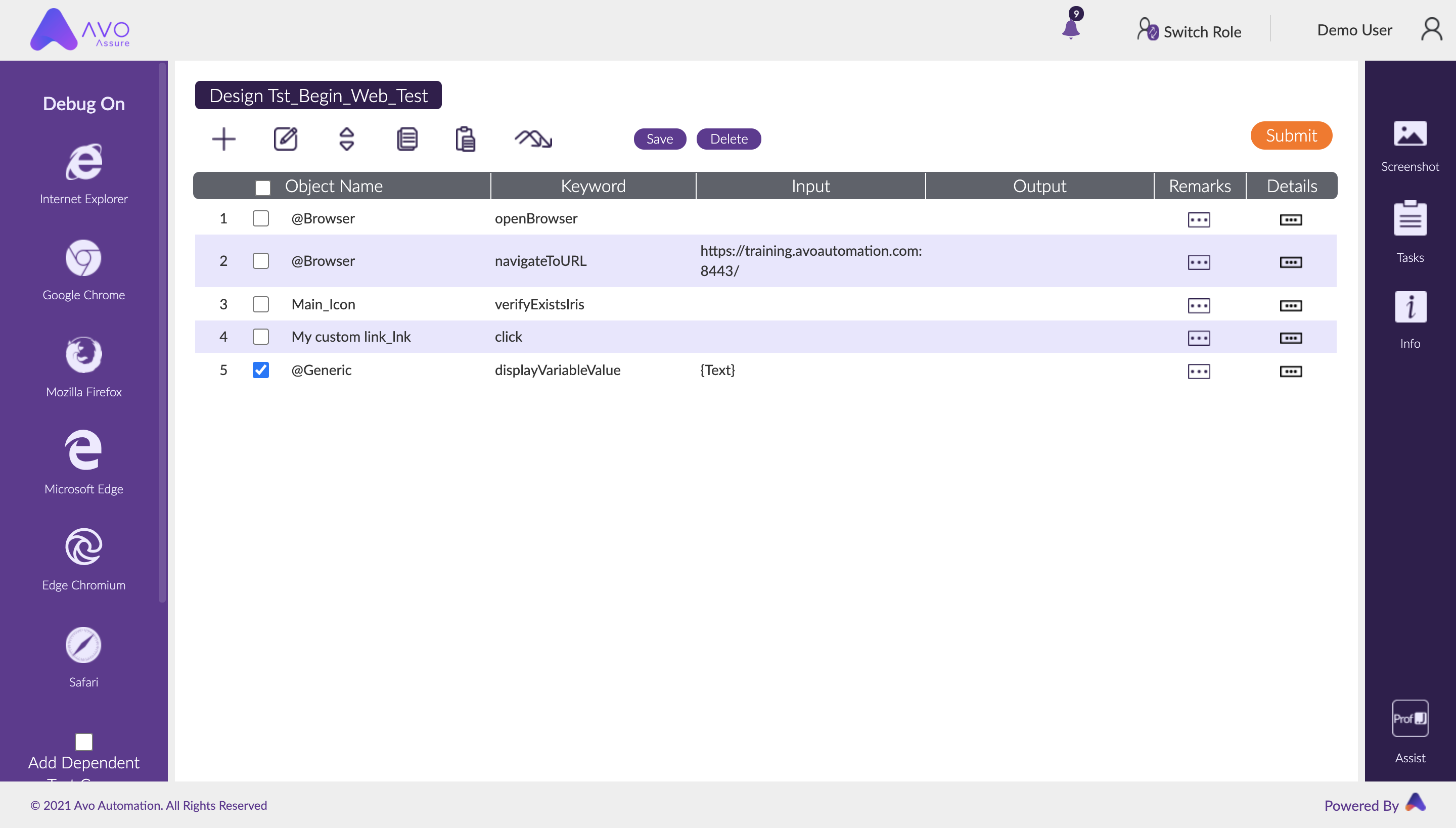Enable Add Dependent Test Case
The width and height of the screenshot is (1456, 828).
click(x=83, y=742)
